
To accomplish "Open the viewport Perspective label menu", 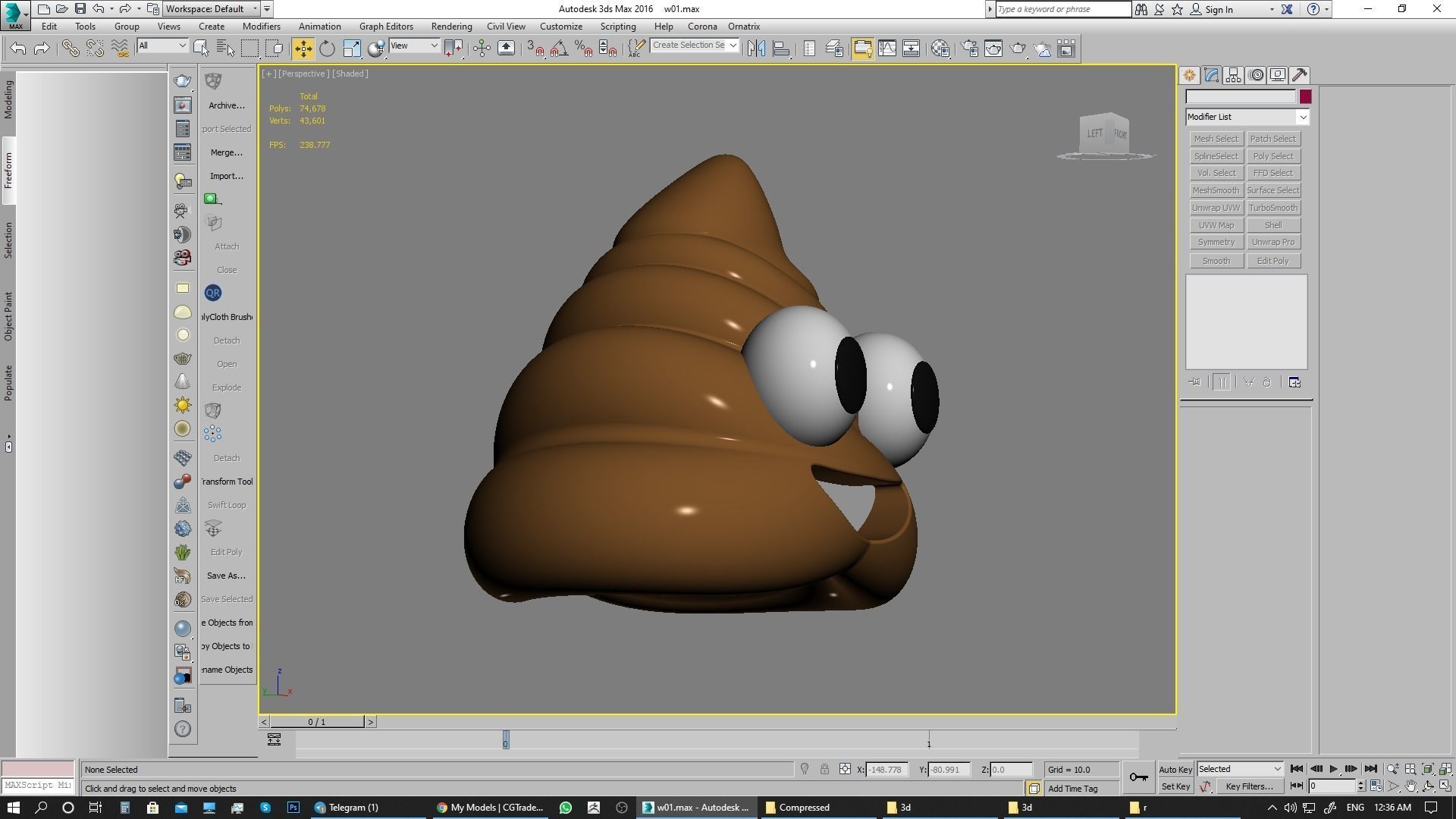I will click(x=304, y=74).
